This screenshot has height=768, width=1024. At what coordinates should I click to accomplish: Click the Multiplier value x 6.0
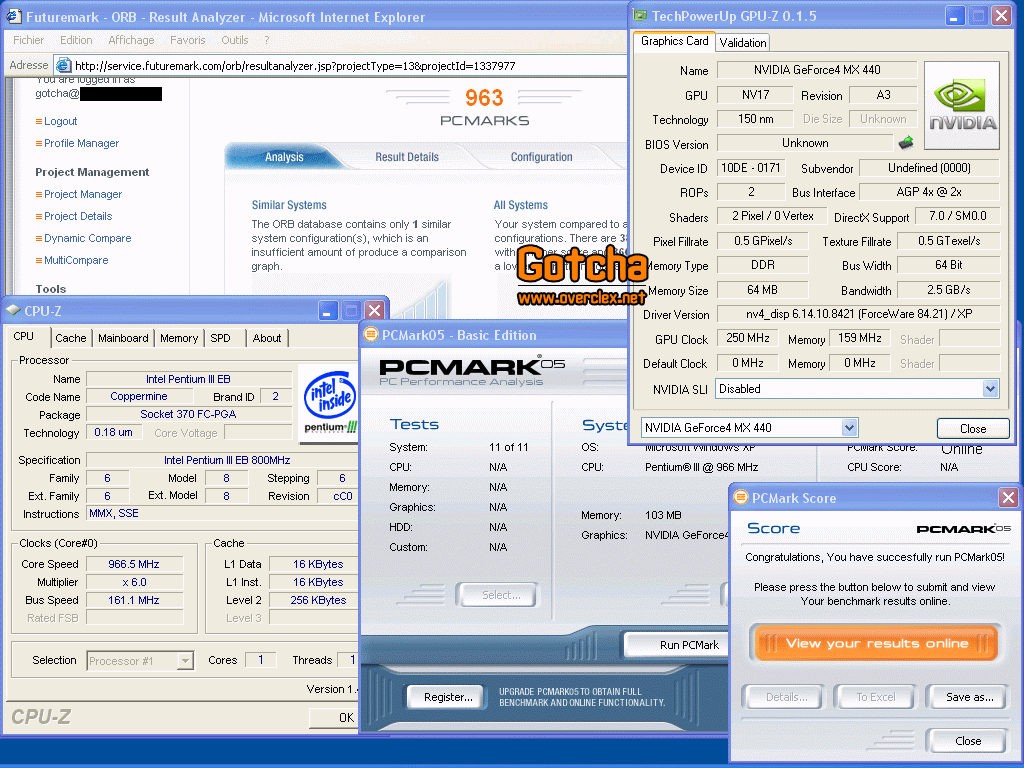click(134, 582)
